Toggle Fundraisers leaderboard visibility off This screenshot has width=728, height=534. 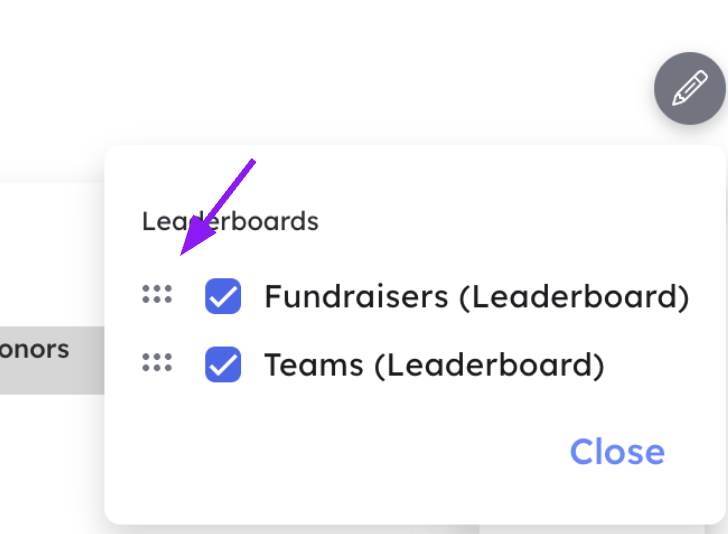coord(223,297)
